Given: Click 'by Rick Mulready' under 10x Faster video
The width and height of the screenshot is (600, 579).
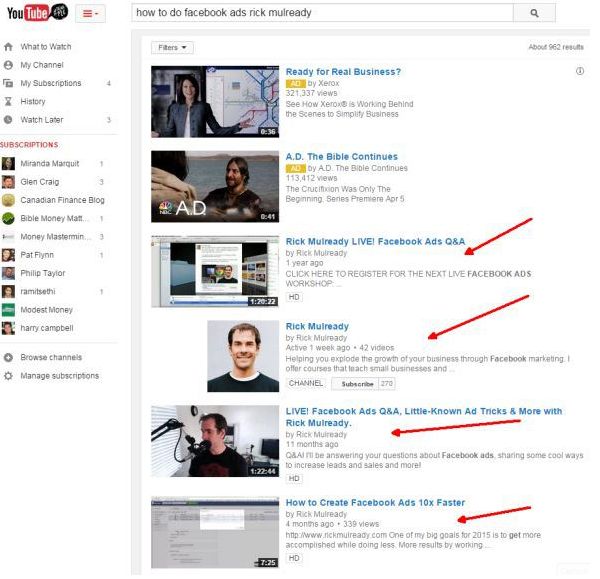Looking at the screenshot, I should [316, 514].
